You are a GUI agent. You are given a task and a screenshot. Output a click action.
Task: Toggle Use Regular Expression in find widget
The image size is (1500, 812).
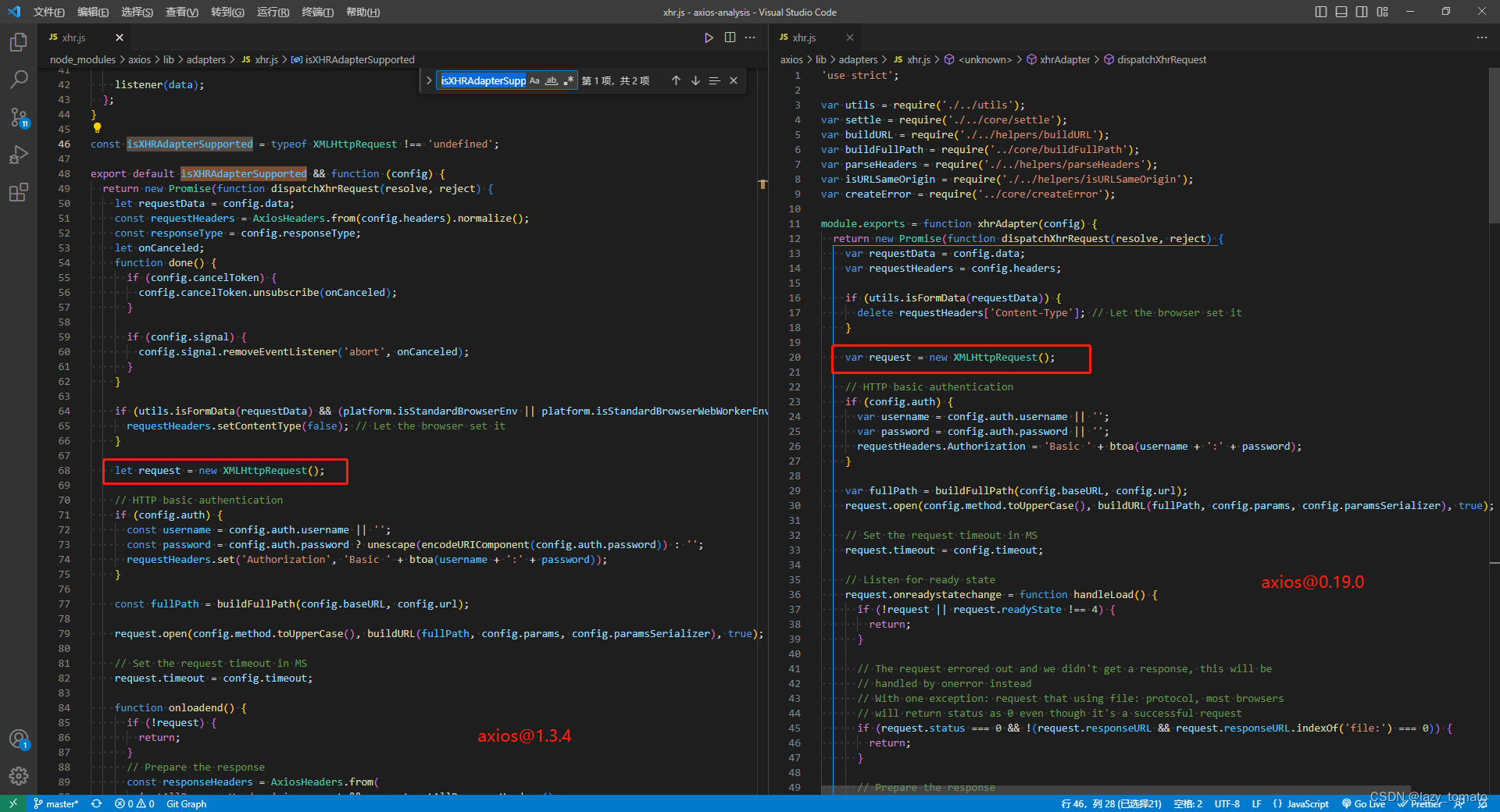[x=568, y=80]
